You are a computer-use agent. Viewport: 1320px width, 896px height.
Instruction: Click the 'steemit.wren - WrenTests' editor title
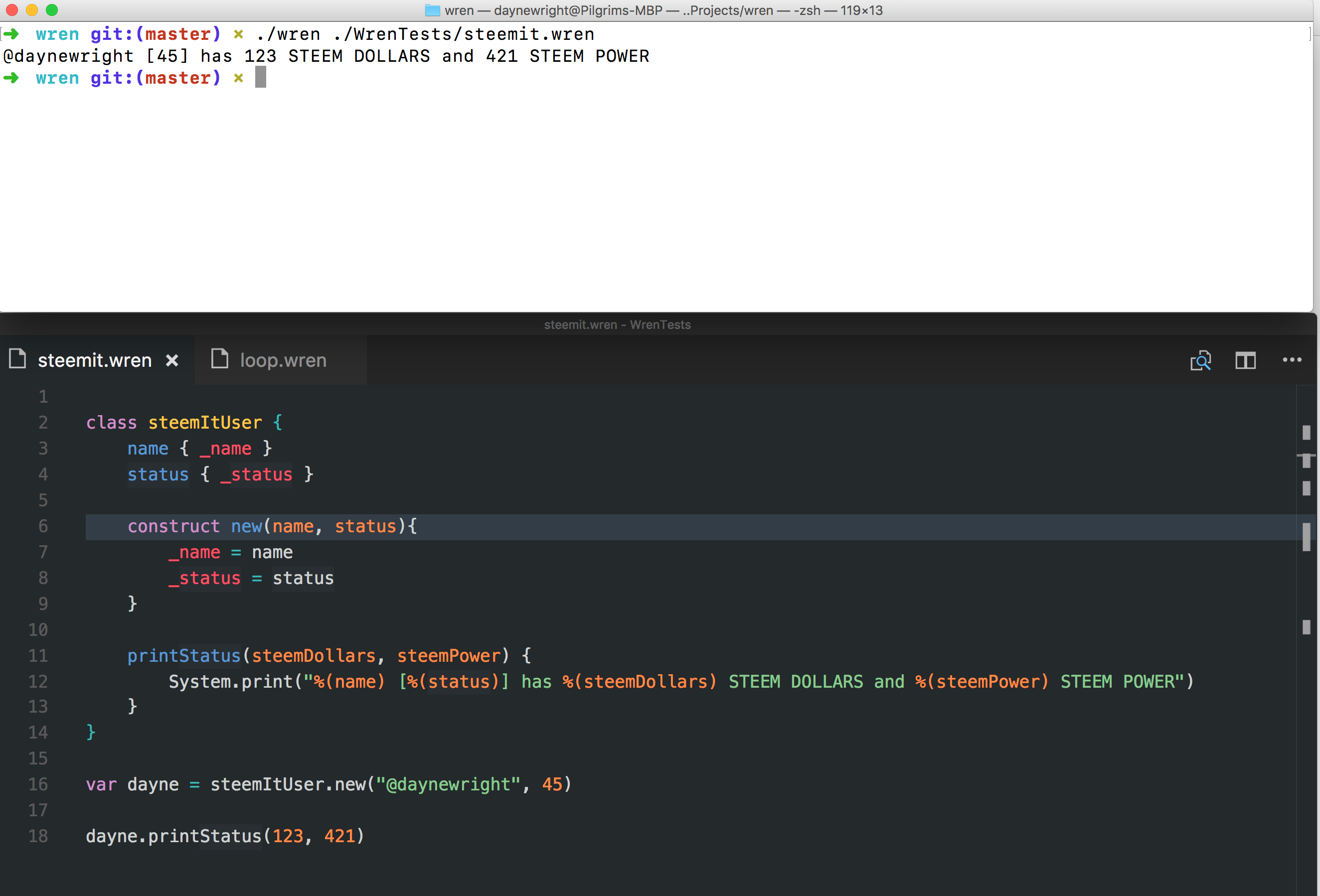pos(618,325)
